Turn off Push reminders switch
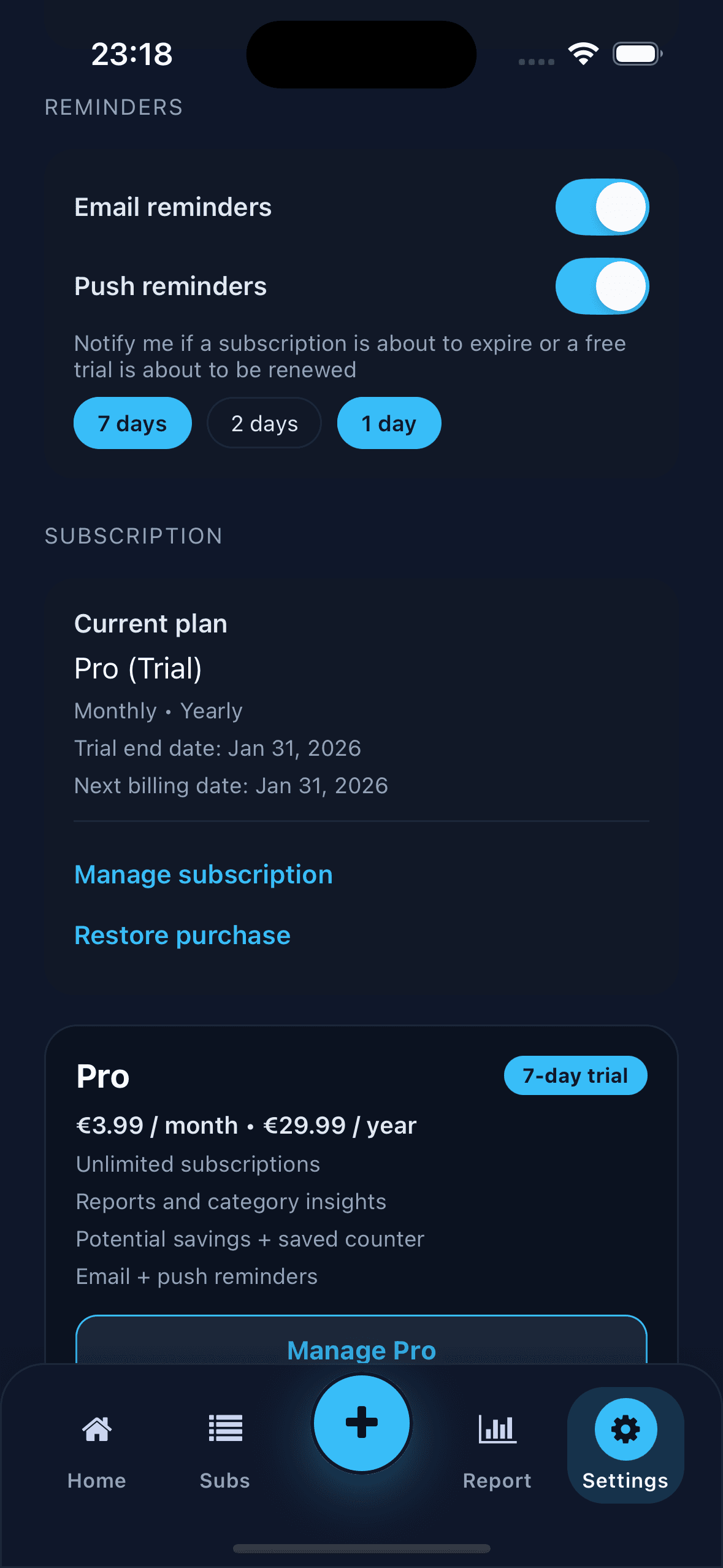The height and width of the screenshot is (1568, 723). point(602,286)
